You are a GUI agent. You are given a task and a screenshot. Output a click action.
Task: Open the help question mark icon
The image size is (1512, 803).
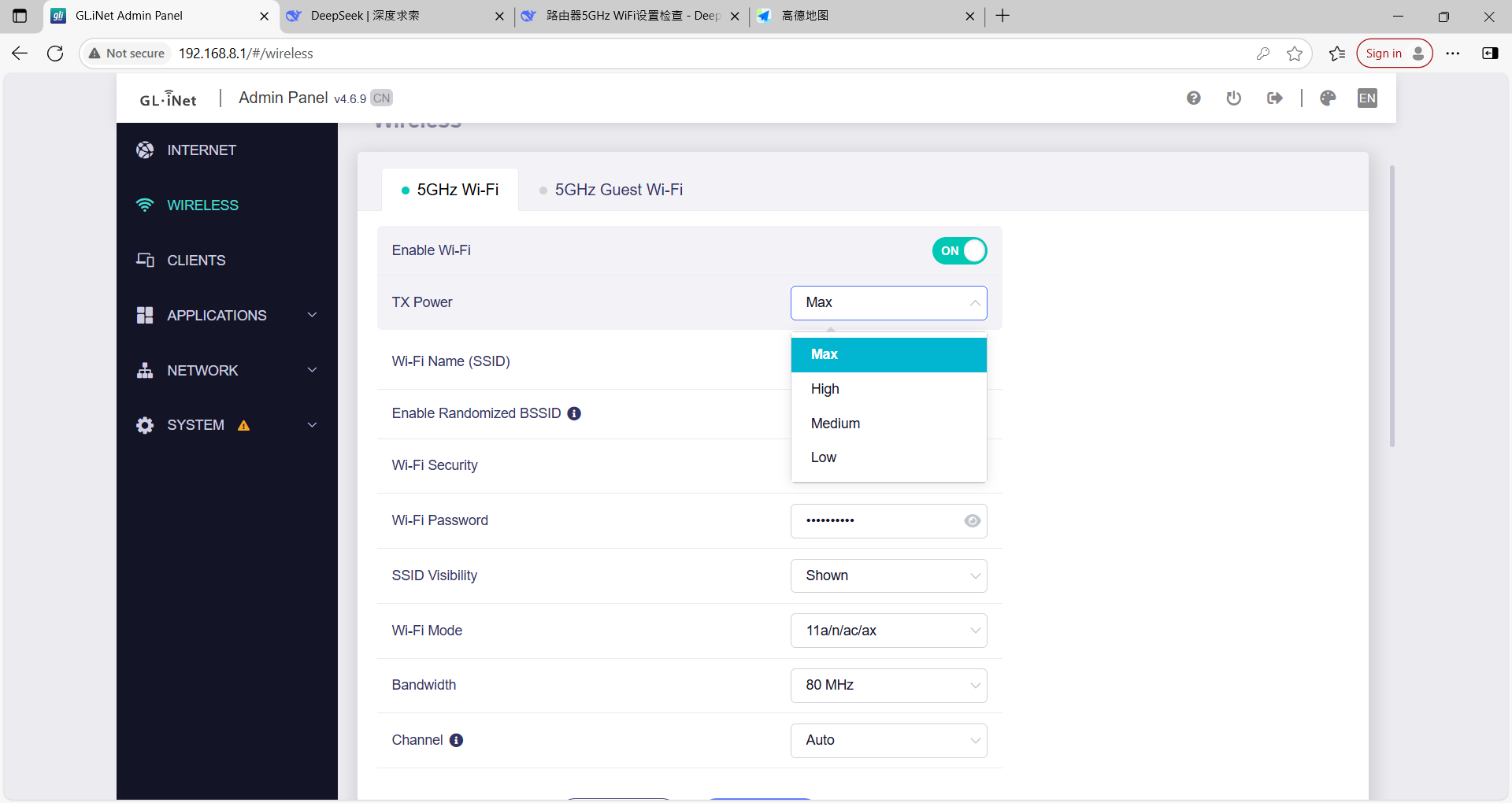pyautogui.click(x=1194, y=98)
